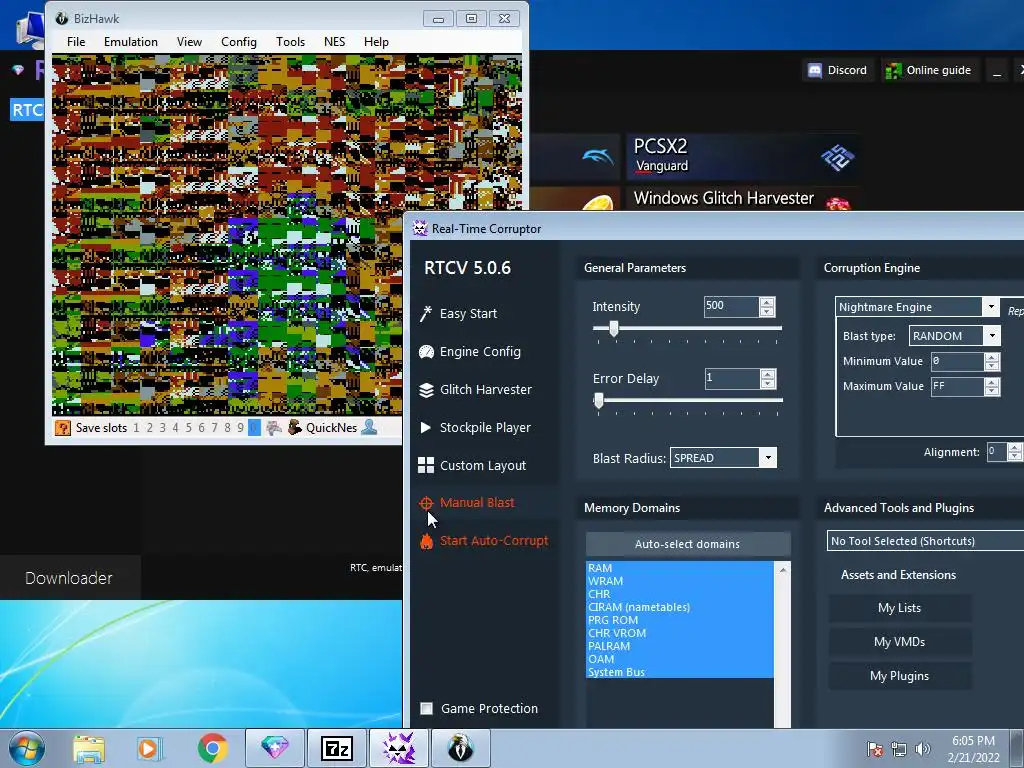This screenshot has height=768, width=1024.
Task: Click the Minimum Value stepper arrows
Action: pyautogui.click(x=992, y=361)
